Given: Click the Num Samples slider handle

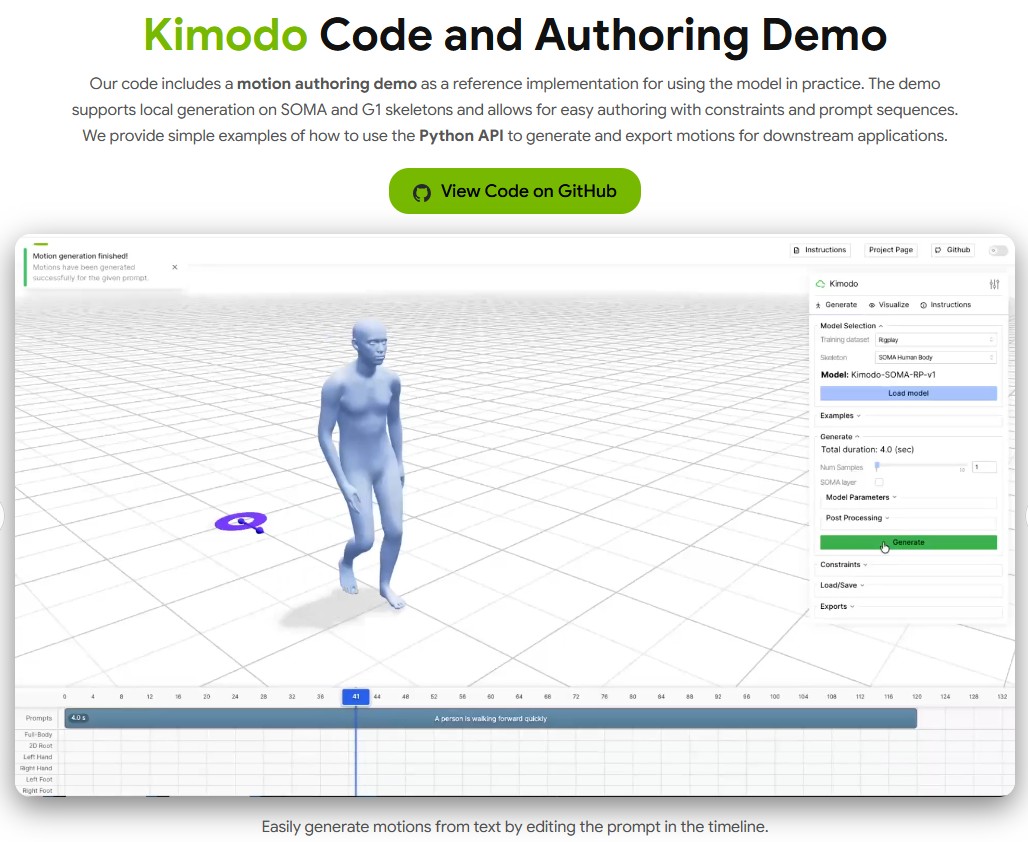Looking at the screenshot, I should pyautogui.click(x=877, y=466).
